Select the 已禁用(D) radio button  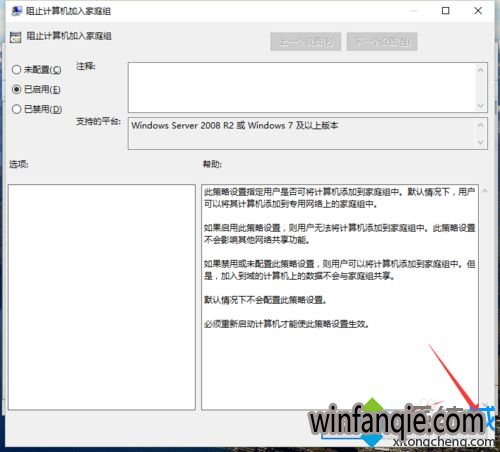coord(16,109)
